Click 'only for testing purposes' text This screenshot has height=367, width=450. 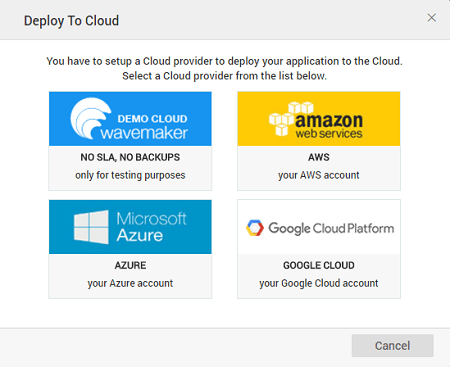tap(130, 175)
